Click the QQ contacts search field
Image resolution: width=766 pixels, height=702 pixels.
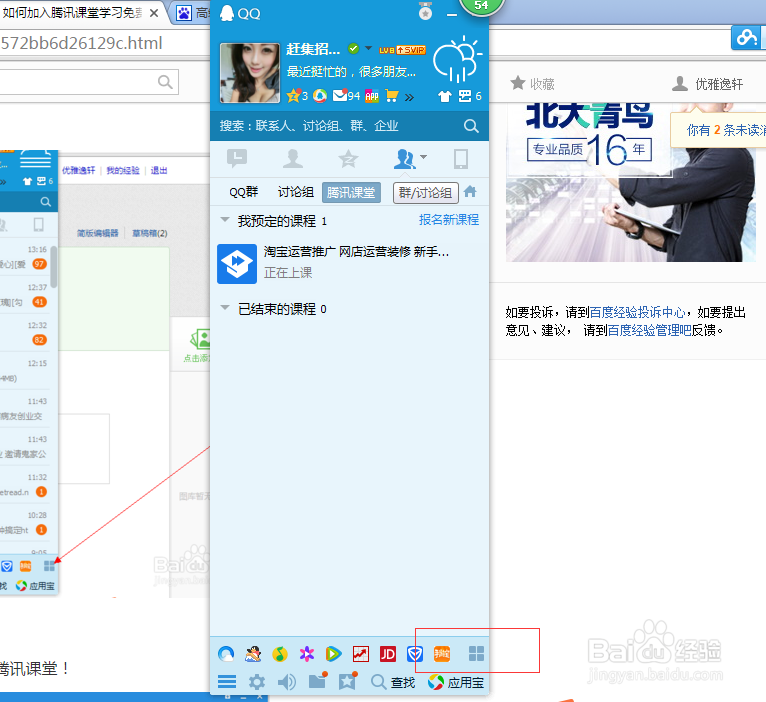pos(337,126)
